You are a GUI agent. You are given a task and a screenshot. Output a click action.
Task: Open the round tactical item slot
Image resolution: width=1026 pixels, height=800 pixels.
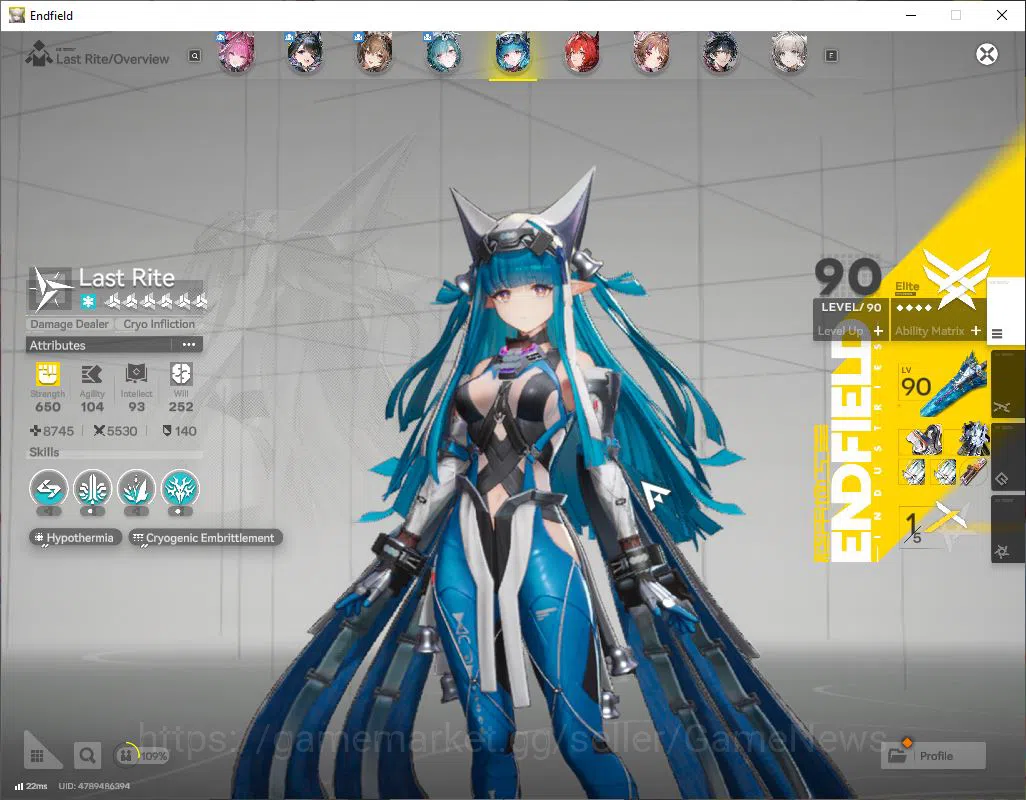coord(973,472)
